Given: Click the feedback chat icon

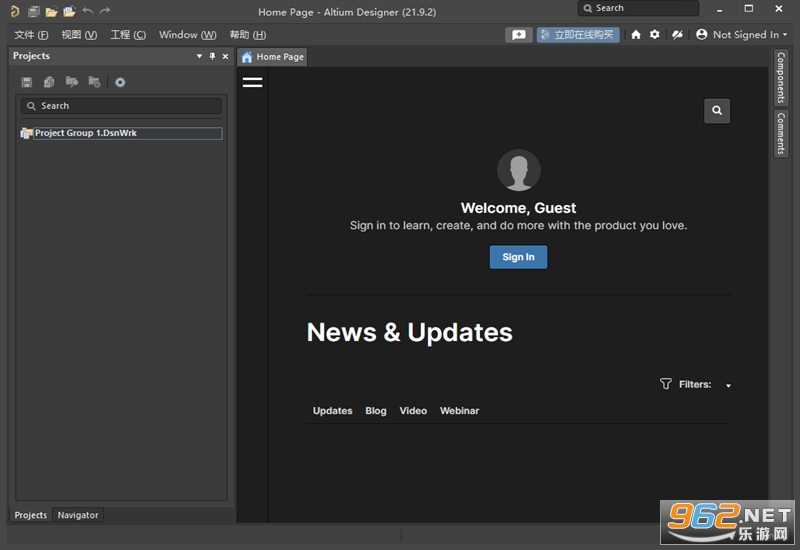Looking at the screenshot, I should point(519,35).
